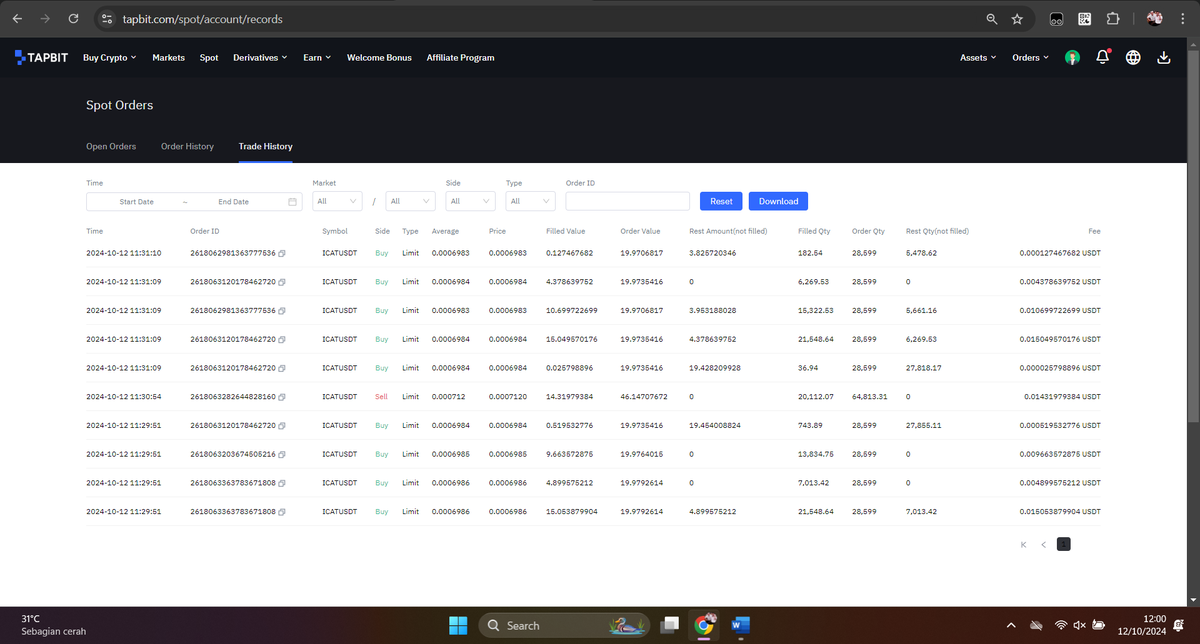The width and height of the screenshot is (1200, 644).
Task: View site information icon in address bar
Action: click(109, 19)
